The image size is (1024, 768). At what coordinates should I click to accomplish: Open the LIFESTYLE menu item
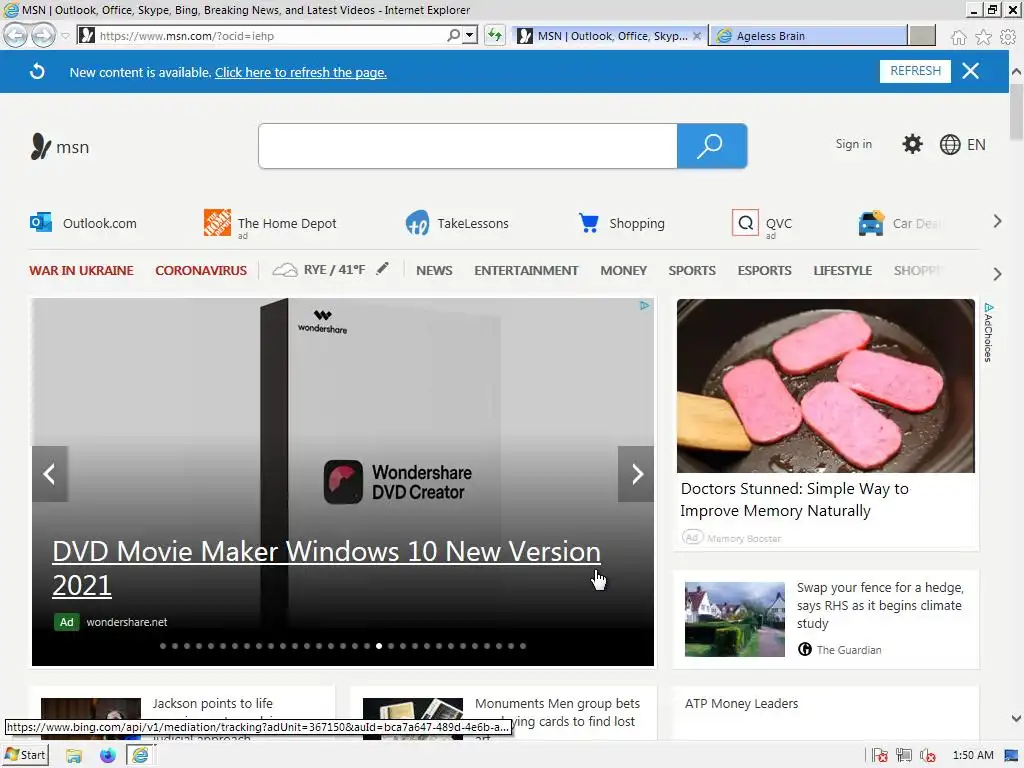842,270
